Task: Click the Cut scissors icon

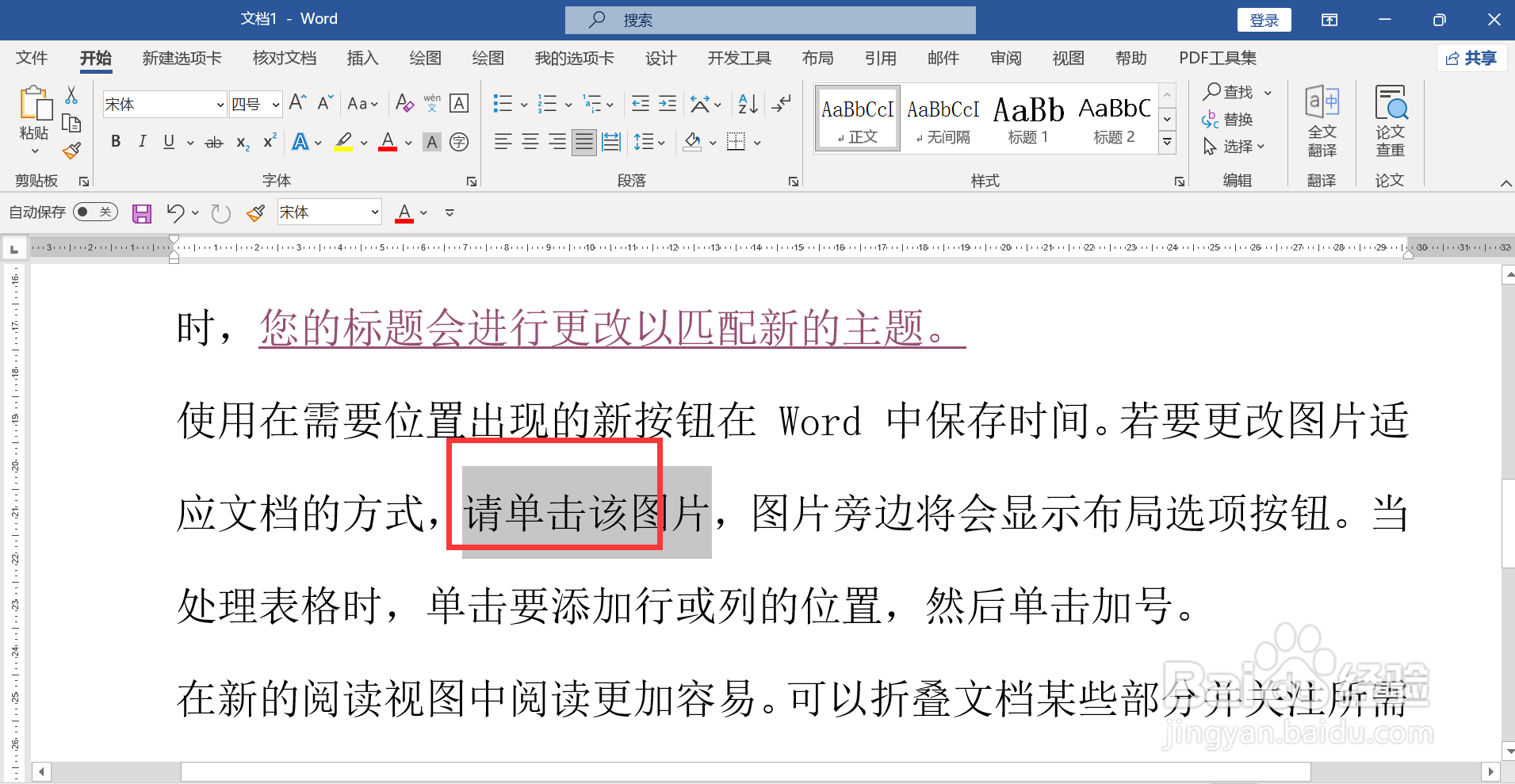Action: 71,96
